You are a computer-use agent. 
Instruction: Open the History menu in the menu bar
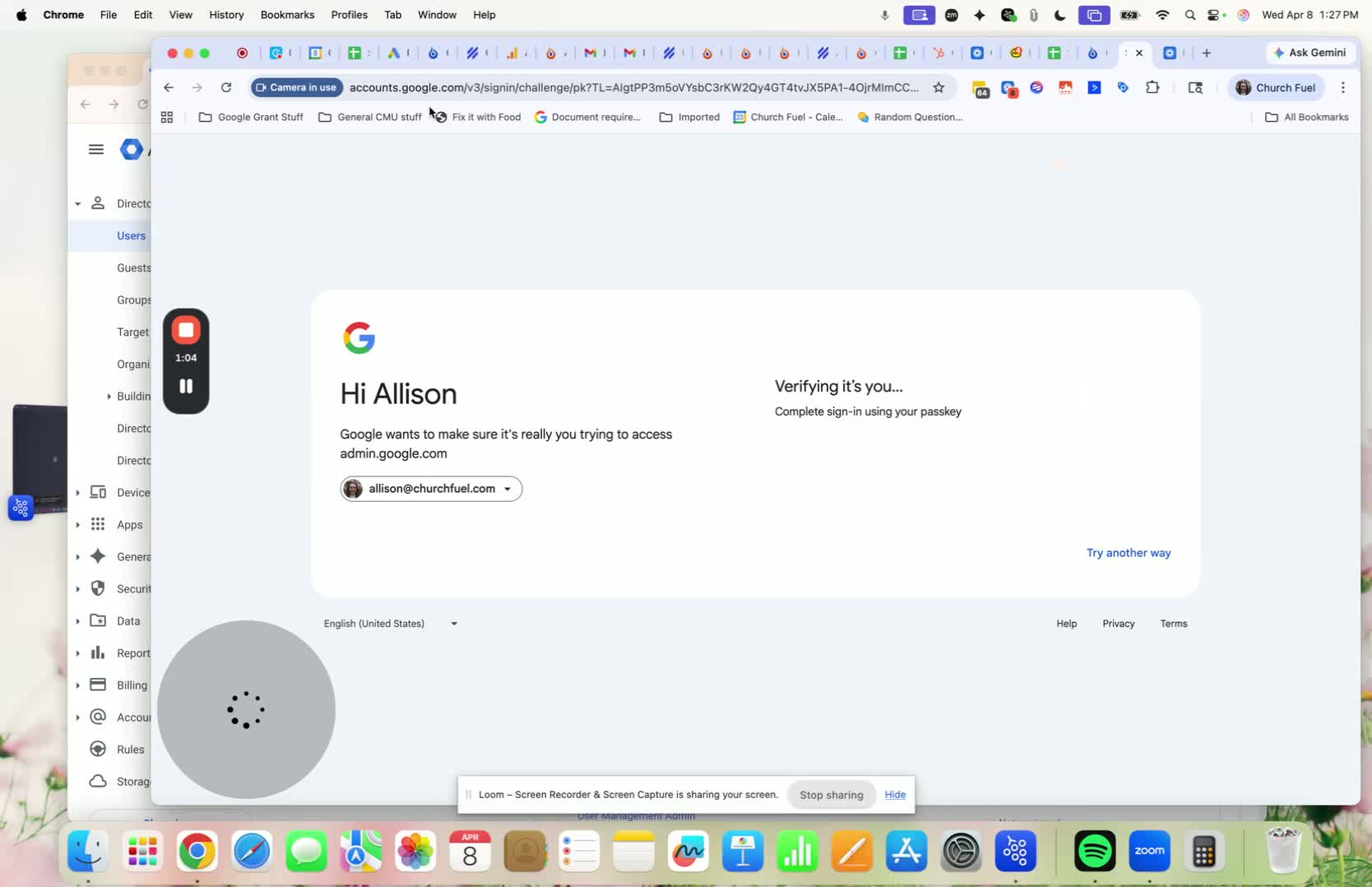[226, 15]
